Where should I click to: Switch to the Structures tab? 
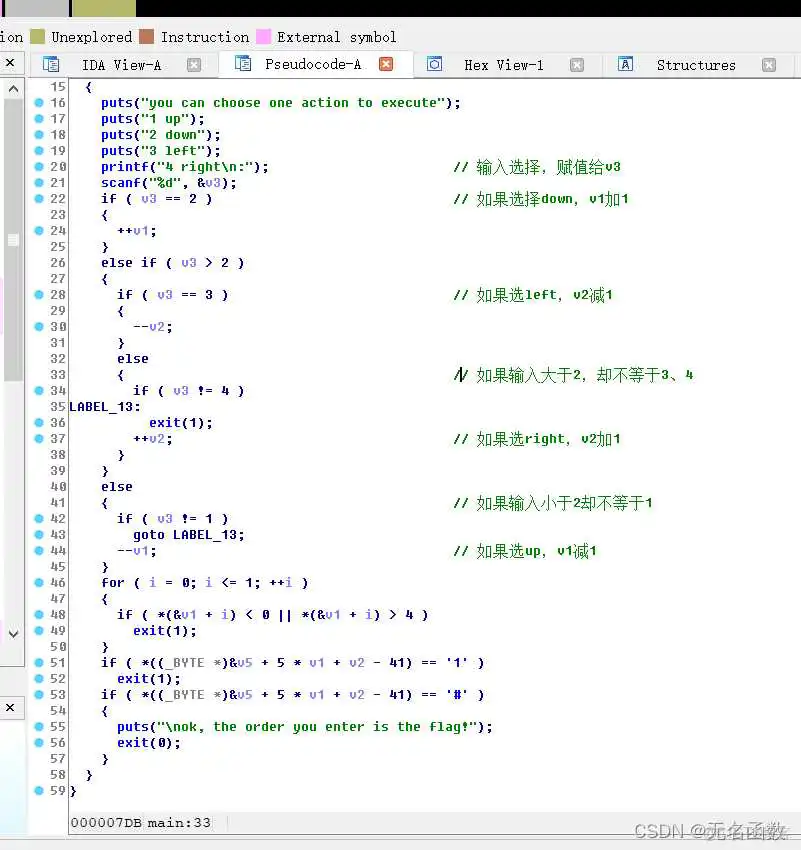(x=695, y=64)
